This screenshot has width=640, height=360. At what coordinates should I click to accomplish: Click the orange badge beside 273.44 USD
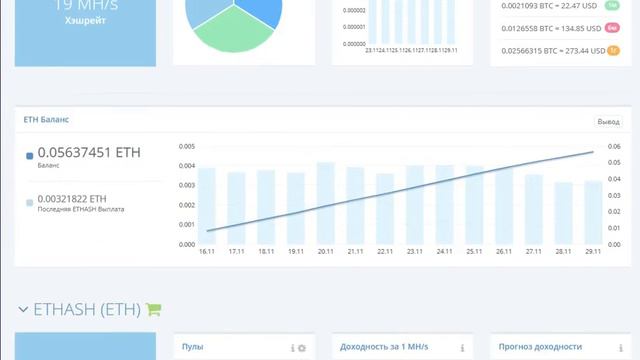pos(613,51)
